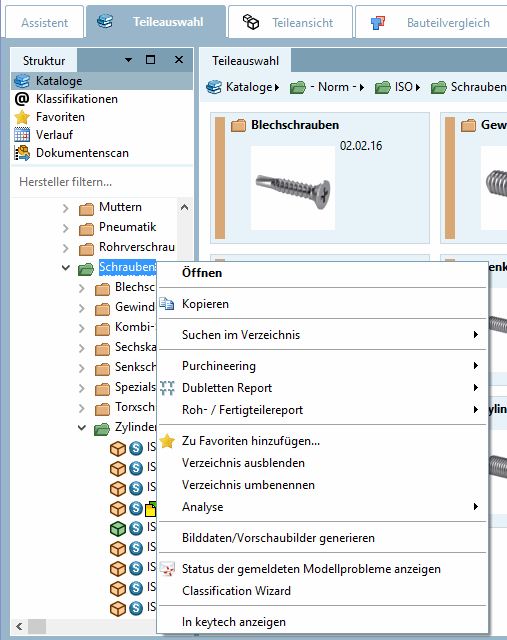Choose Status der gemeldeten Modellprobleme anzeigen
Screen dimensions: 507x640
(x=322, y=569)
